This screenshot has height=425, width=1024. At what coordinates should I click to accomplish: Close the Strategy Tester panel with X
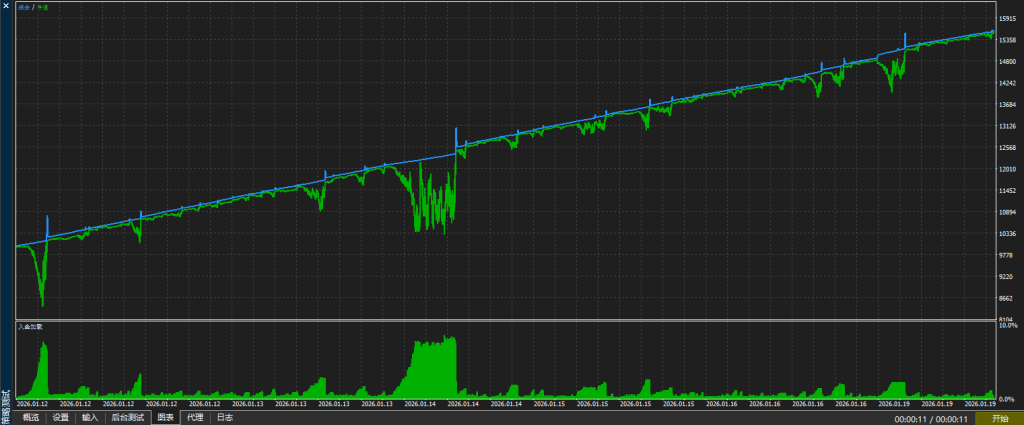6,8
